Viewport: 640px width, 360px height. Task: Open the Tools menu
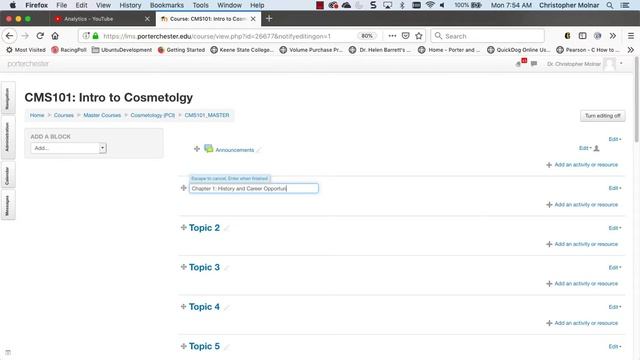coord(200,5)
